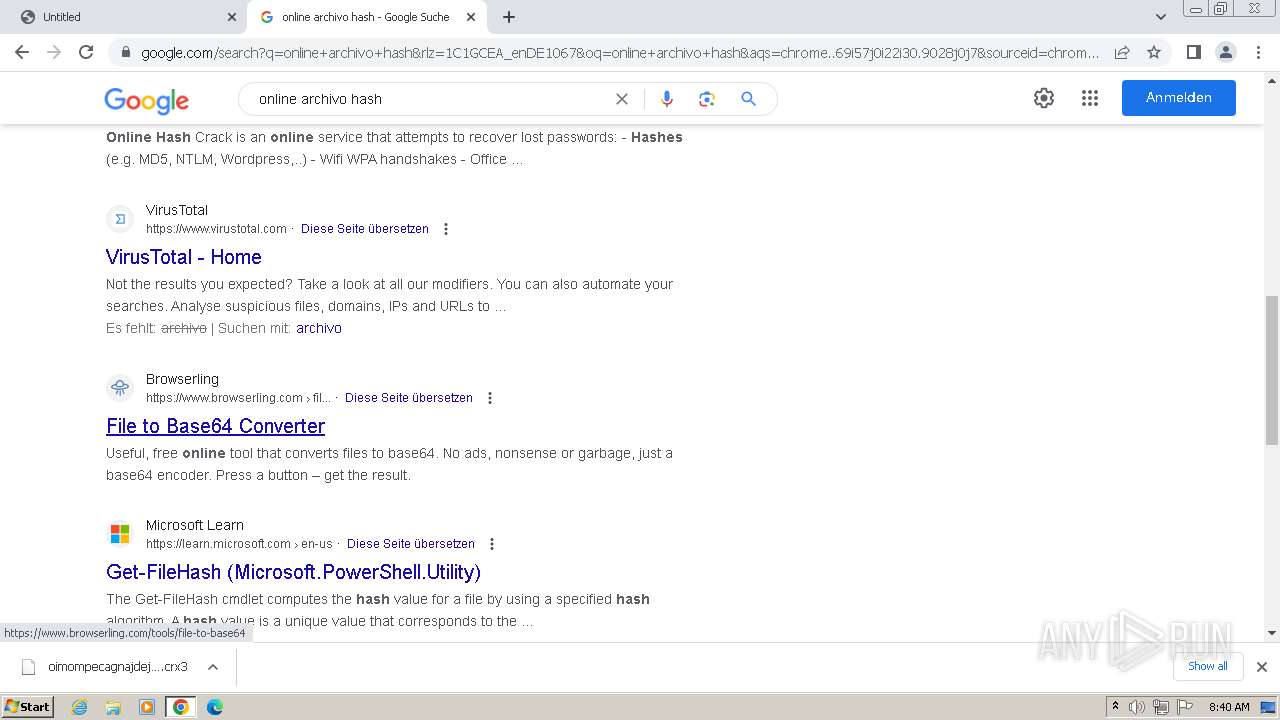Search by image with Google Lens
This screenshot has width=1280, height=720.
707,99
